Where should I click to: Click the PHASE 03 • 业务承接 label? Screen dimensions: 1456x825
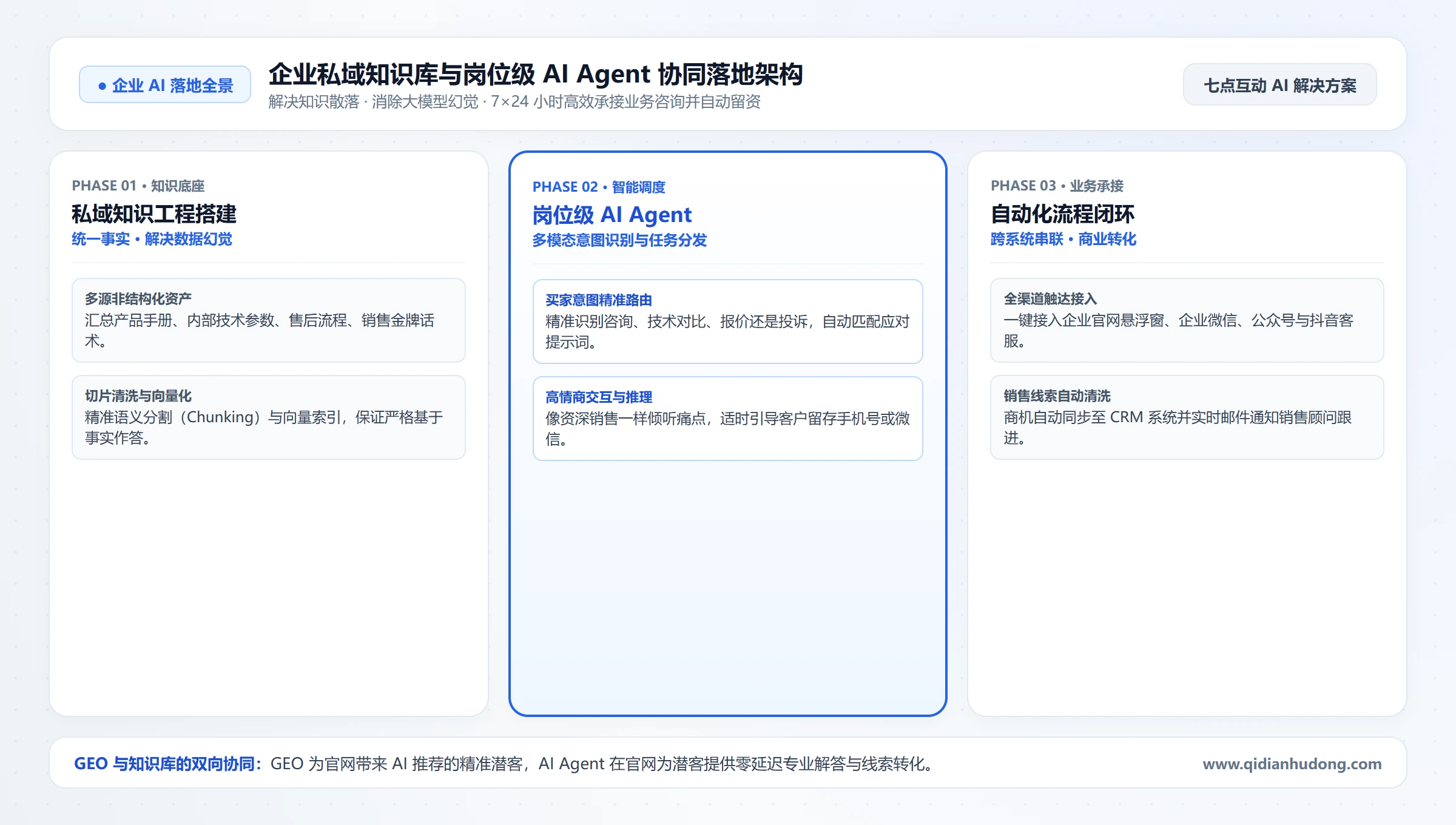pos(1057,186)
